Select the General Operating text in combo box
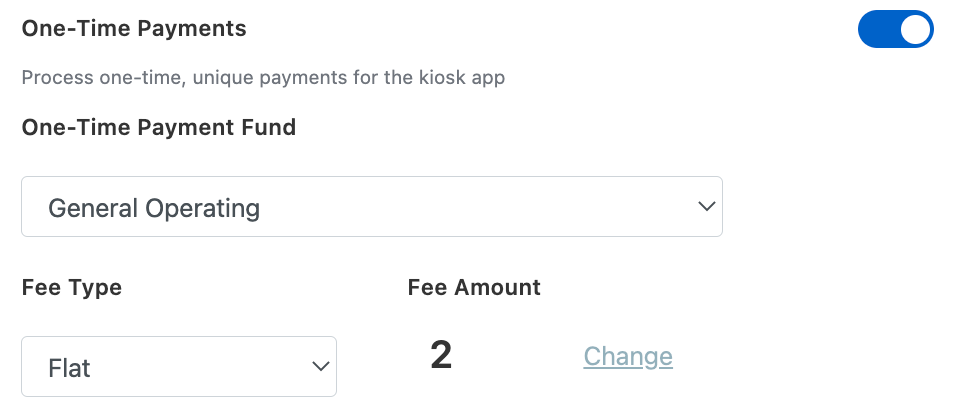This screenshot has width=954, height=408. pos(154,209)
